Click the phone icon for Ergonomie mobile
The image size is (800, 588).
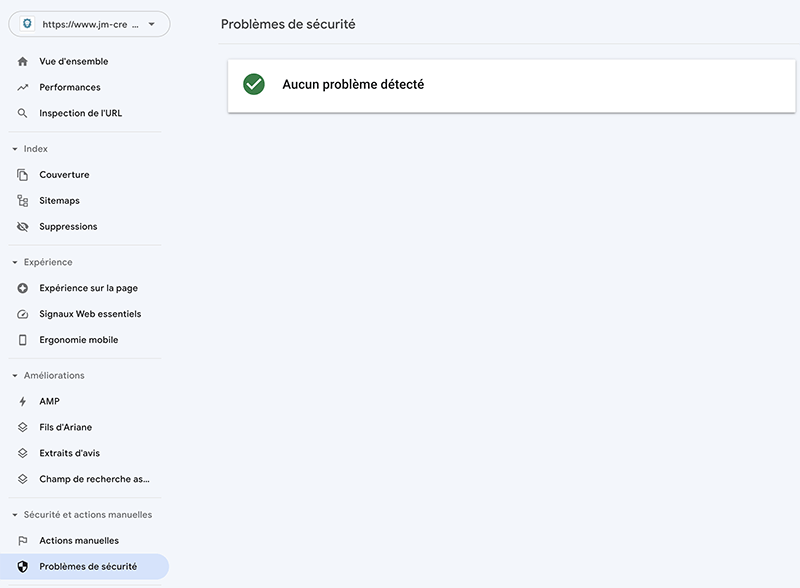coord(22,340)
